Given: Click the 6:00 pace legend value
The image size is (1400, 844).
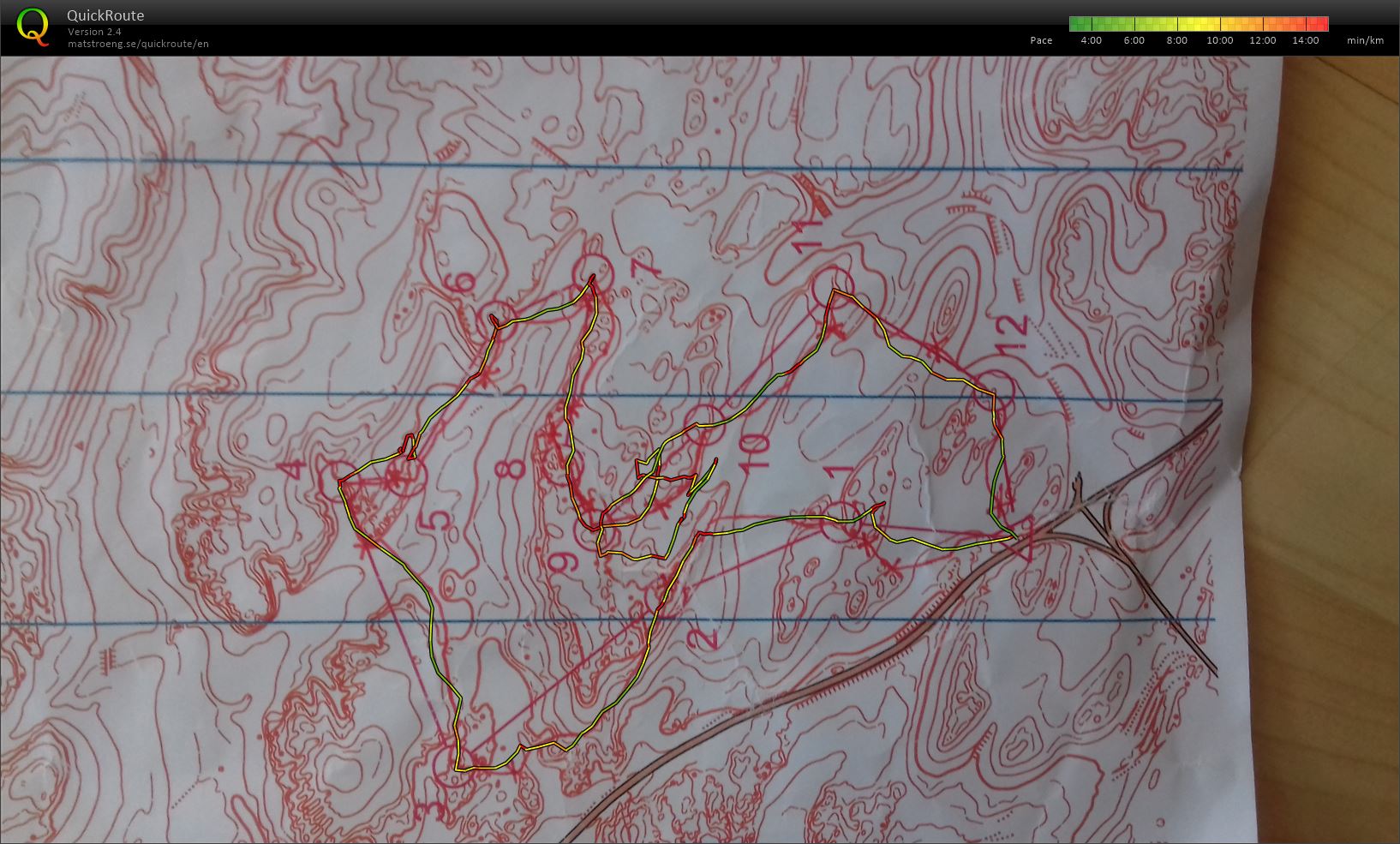Looking at the screenshot, I should pos(1134,40).
